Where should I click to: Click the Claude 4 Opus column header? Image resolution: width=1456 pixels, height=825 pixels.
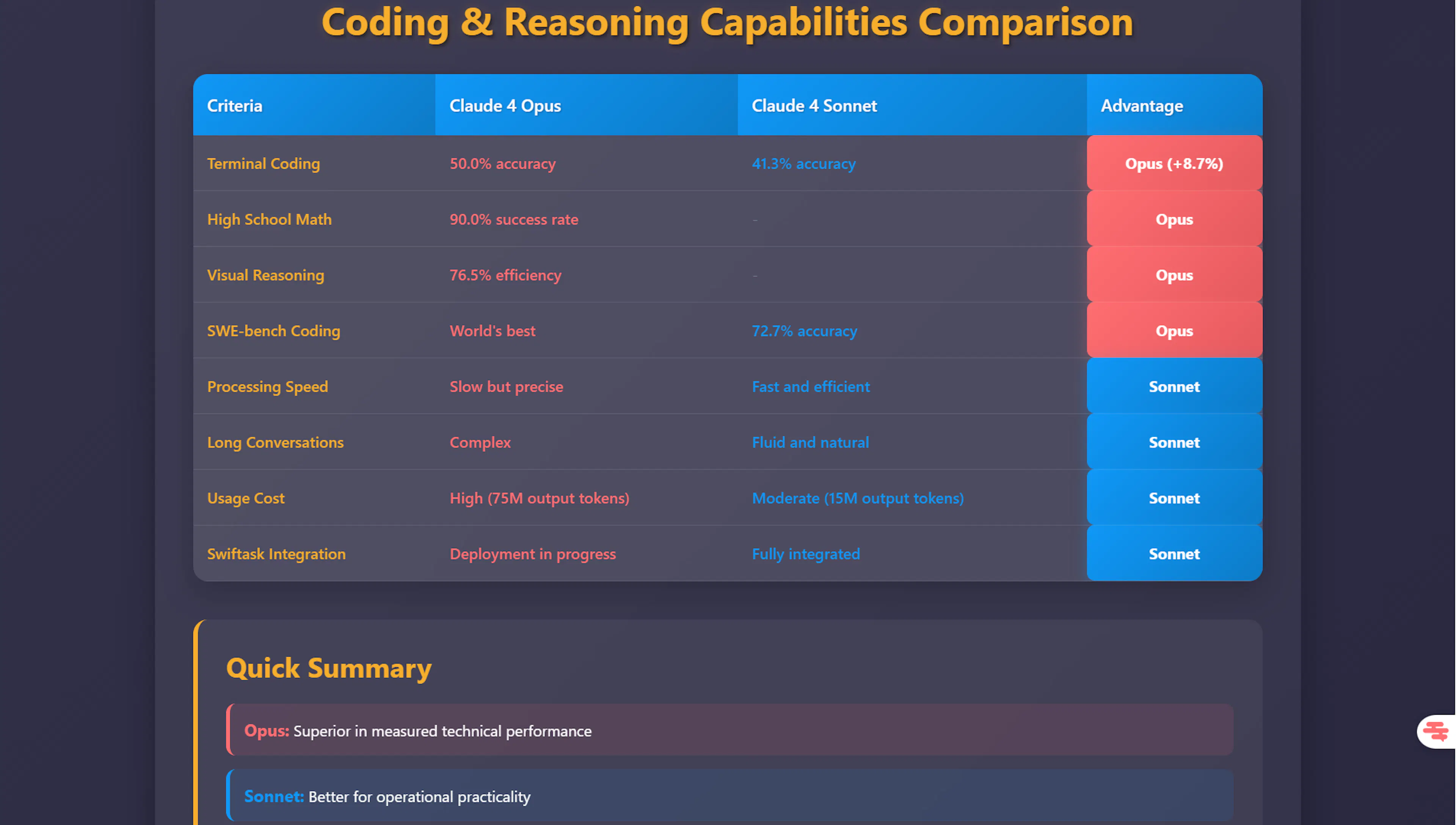(505, 106)
